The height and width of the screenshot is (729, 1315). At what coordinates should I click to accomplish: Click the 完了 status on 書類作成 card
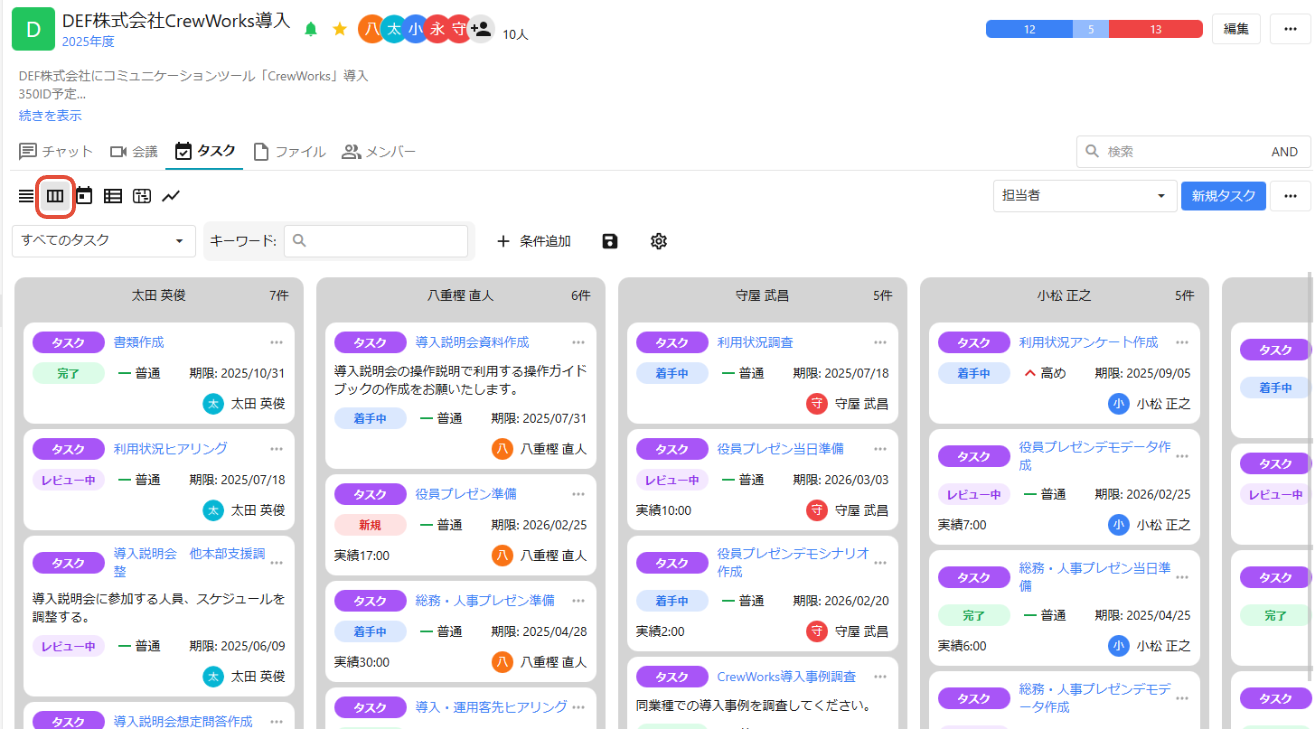pyautogui.click(x=68, y=374)
